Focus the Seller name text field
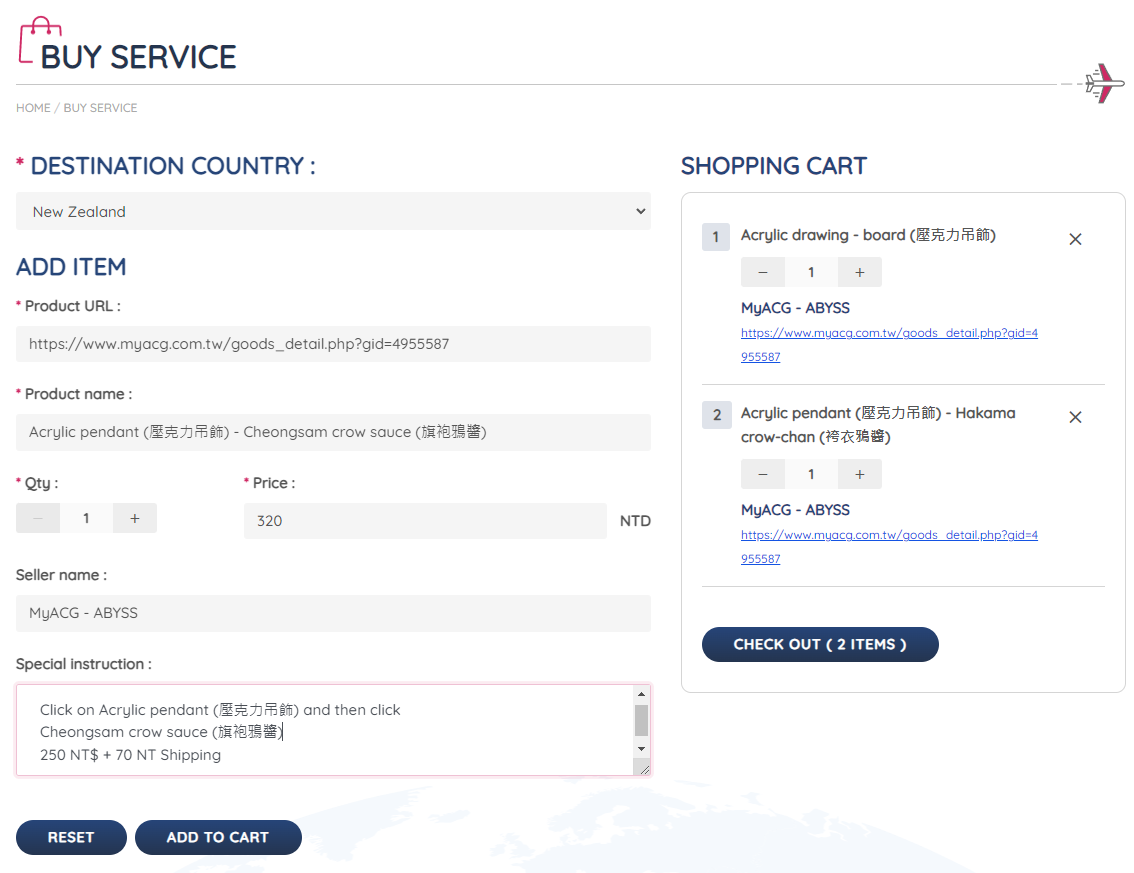The image size is (1134, 873). pyautogui.click(x=333, y=613)
